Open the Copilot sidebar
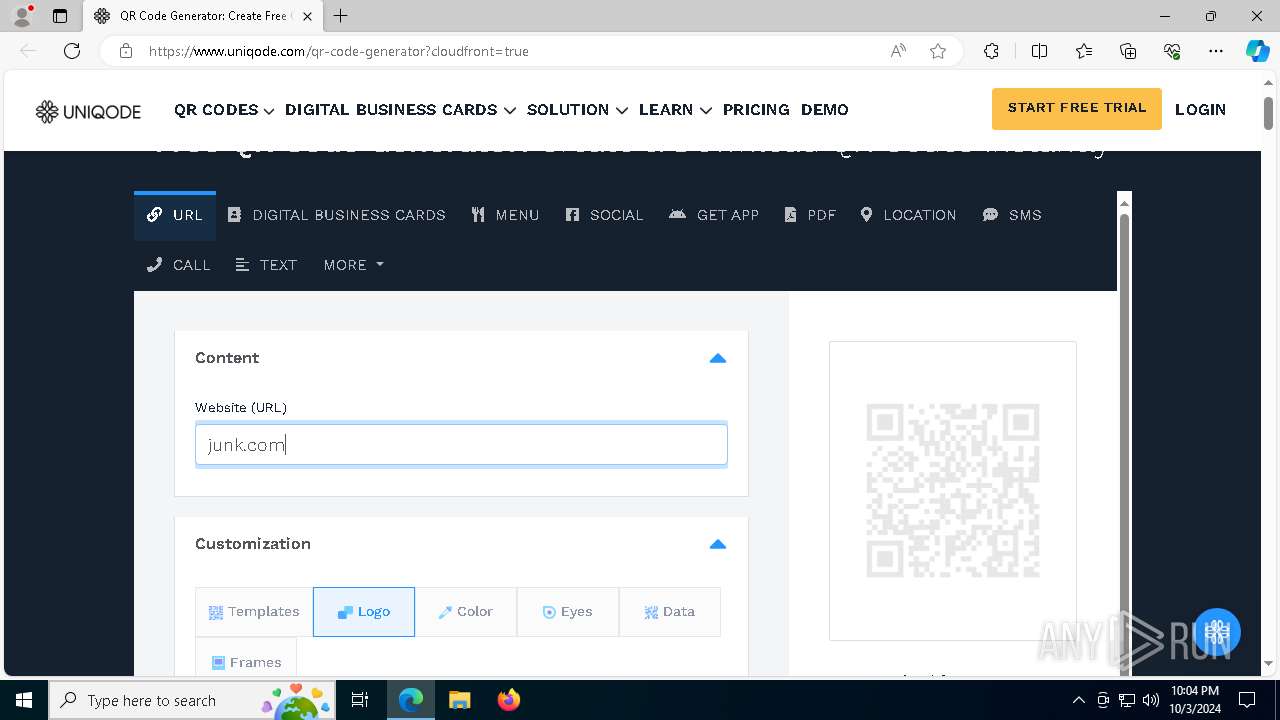Viewport: 1280px width, 720px height. pos(1257,51)
